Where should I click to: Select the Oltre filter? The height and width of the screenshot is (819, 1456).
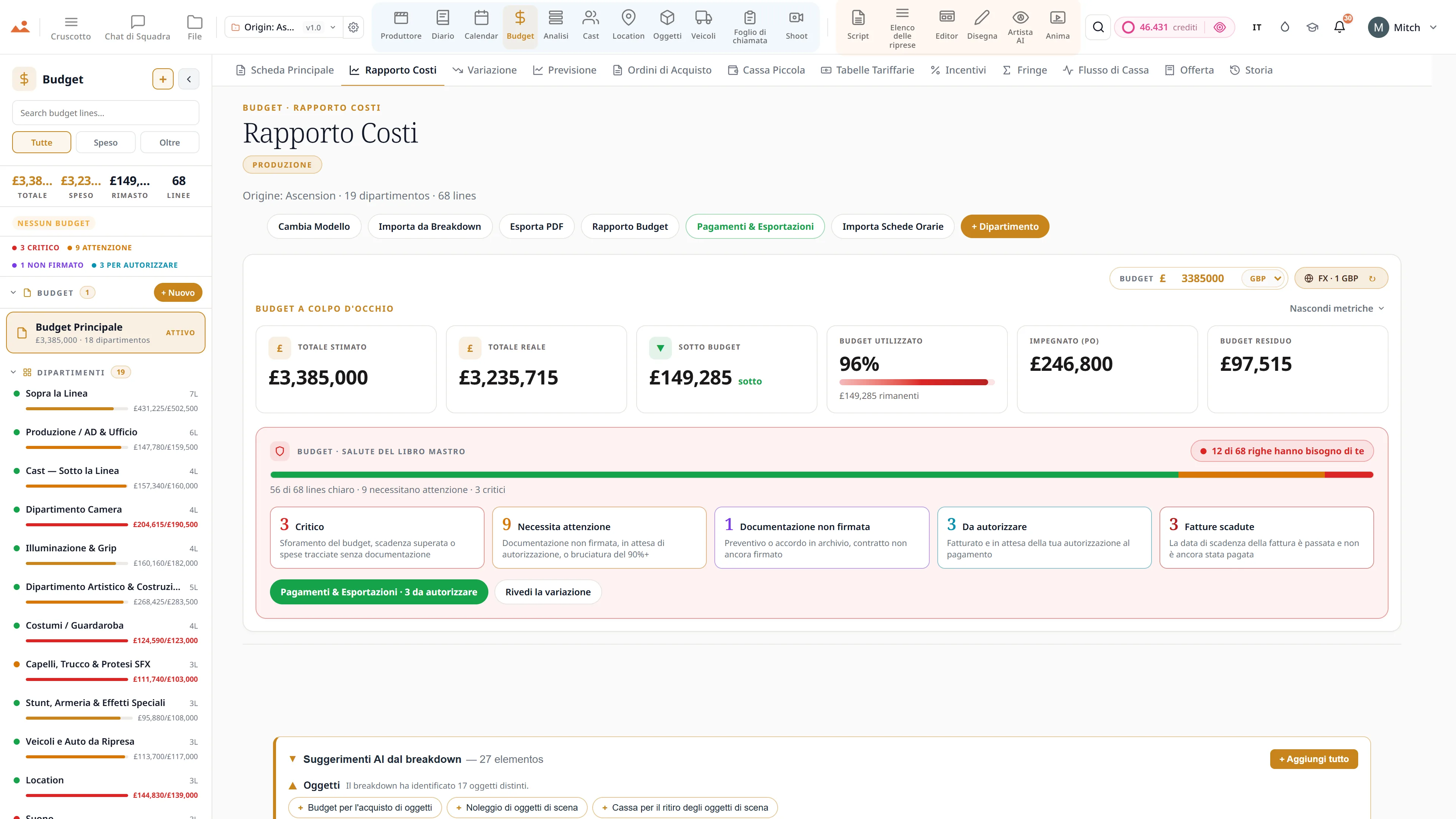169,143
